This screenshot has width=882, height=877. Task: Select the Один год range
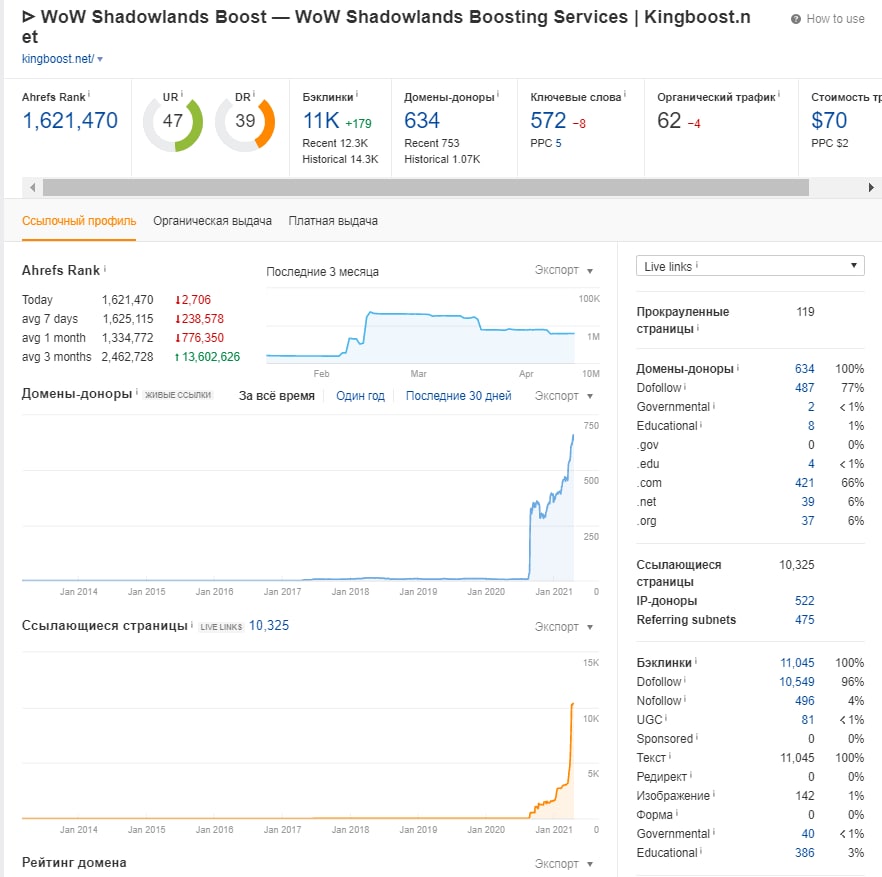[x=361, y=396]
